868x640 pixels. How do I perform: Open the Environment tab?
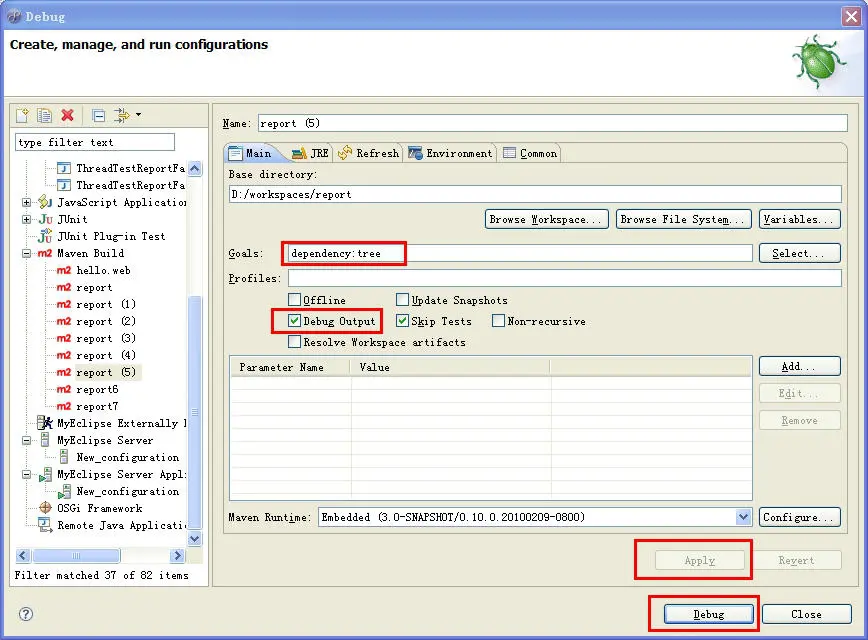coord(450,153)
